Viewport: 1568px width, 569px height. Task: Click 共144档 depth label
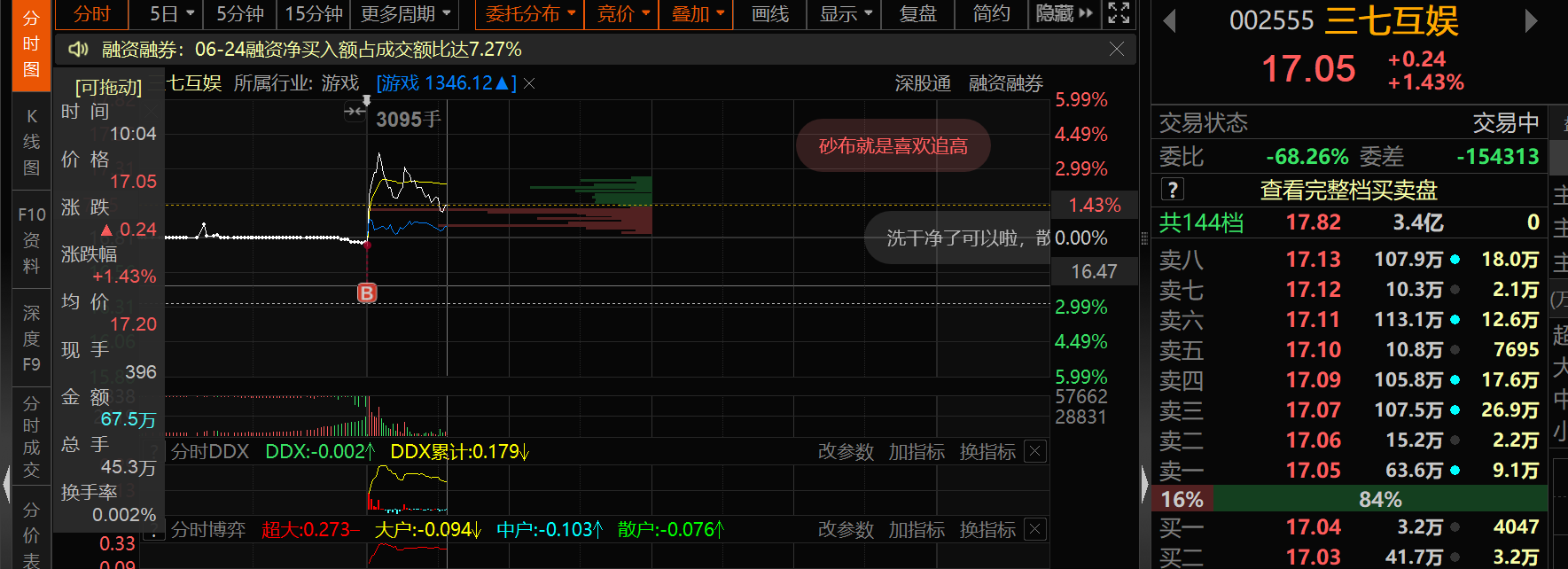point(1201,222)
